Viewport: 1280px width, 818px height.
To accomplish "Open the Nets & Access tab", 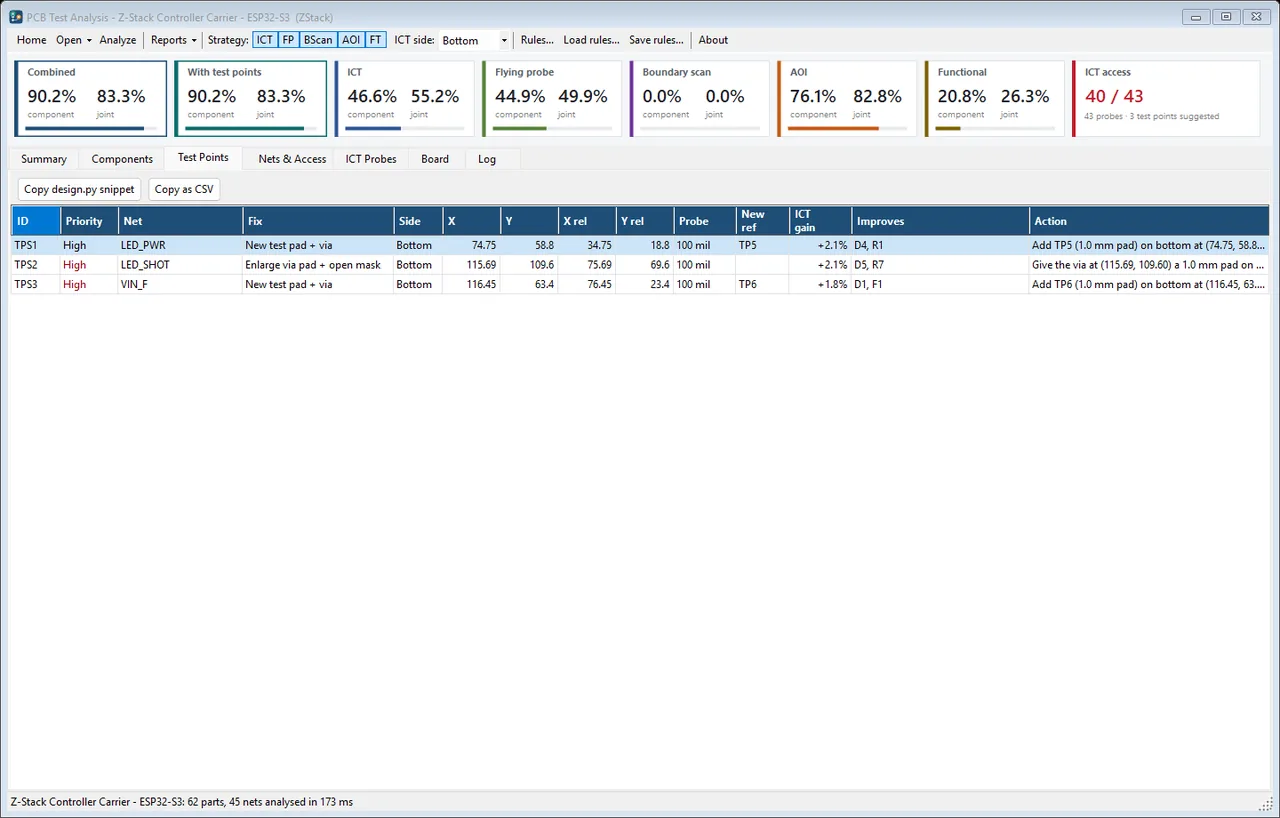I will [292, 159].
